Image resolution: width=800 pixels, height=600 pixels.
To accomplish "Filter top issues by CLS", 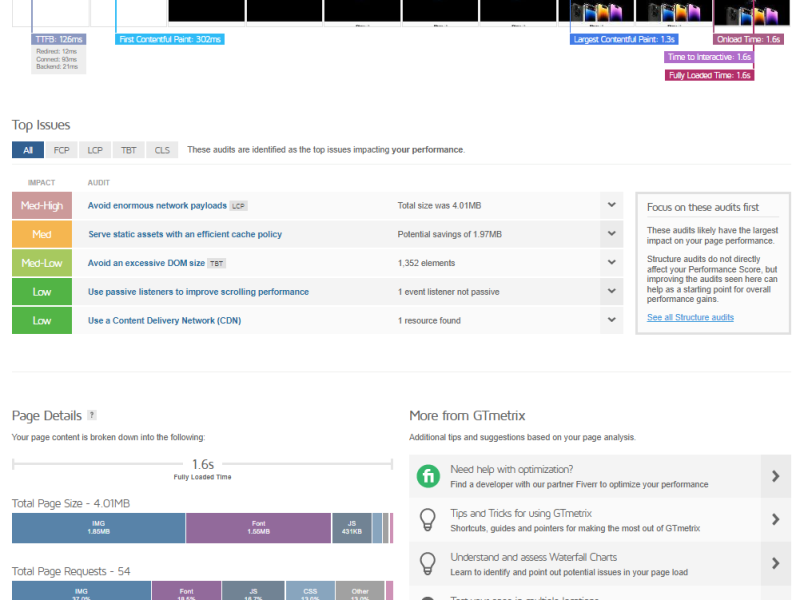I will click(162, 150).
